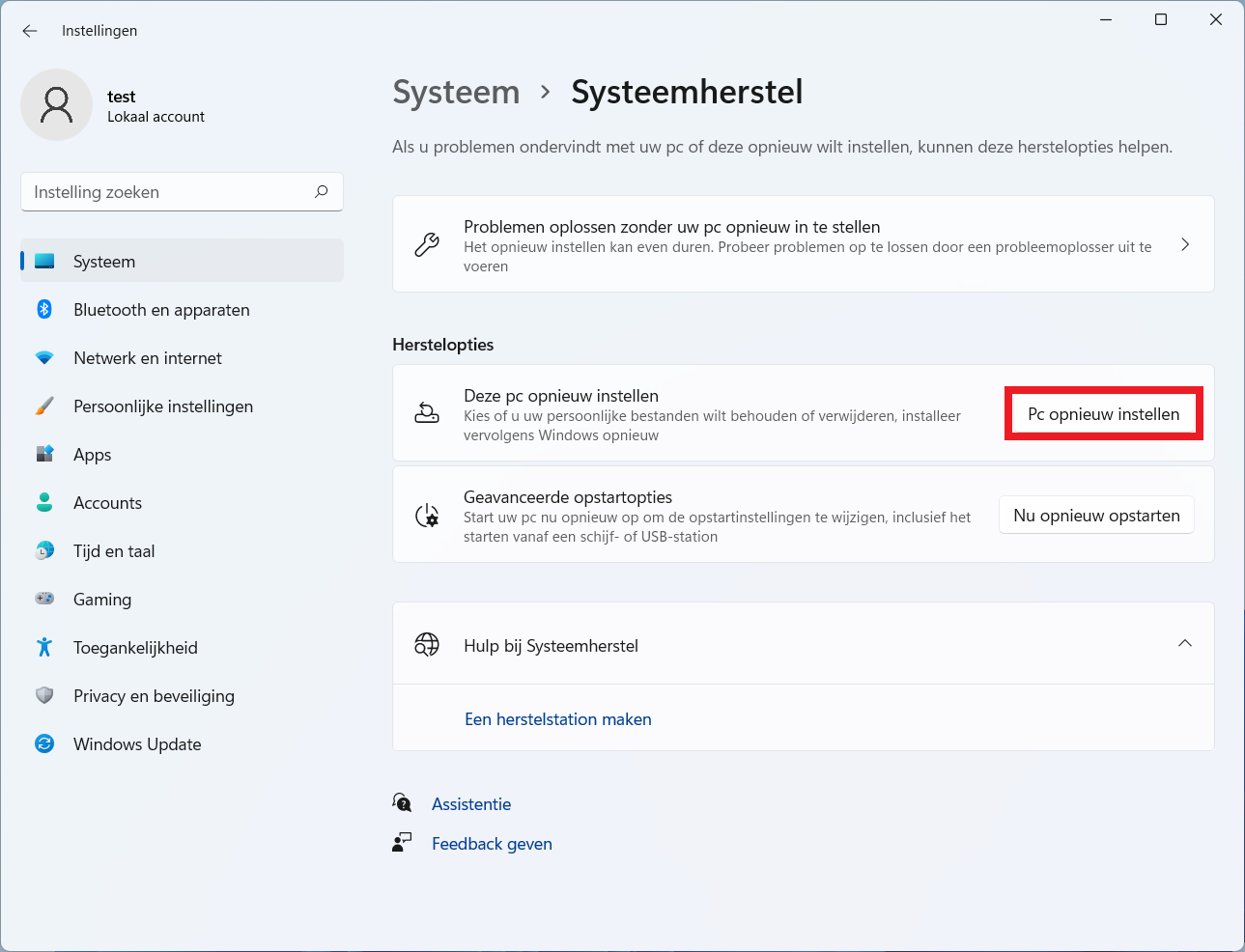Click Nu opnieuw opstarten button
Image resolution: width=1245 pixels, height=952 pixels.
(x=1096, y=515)
